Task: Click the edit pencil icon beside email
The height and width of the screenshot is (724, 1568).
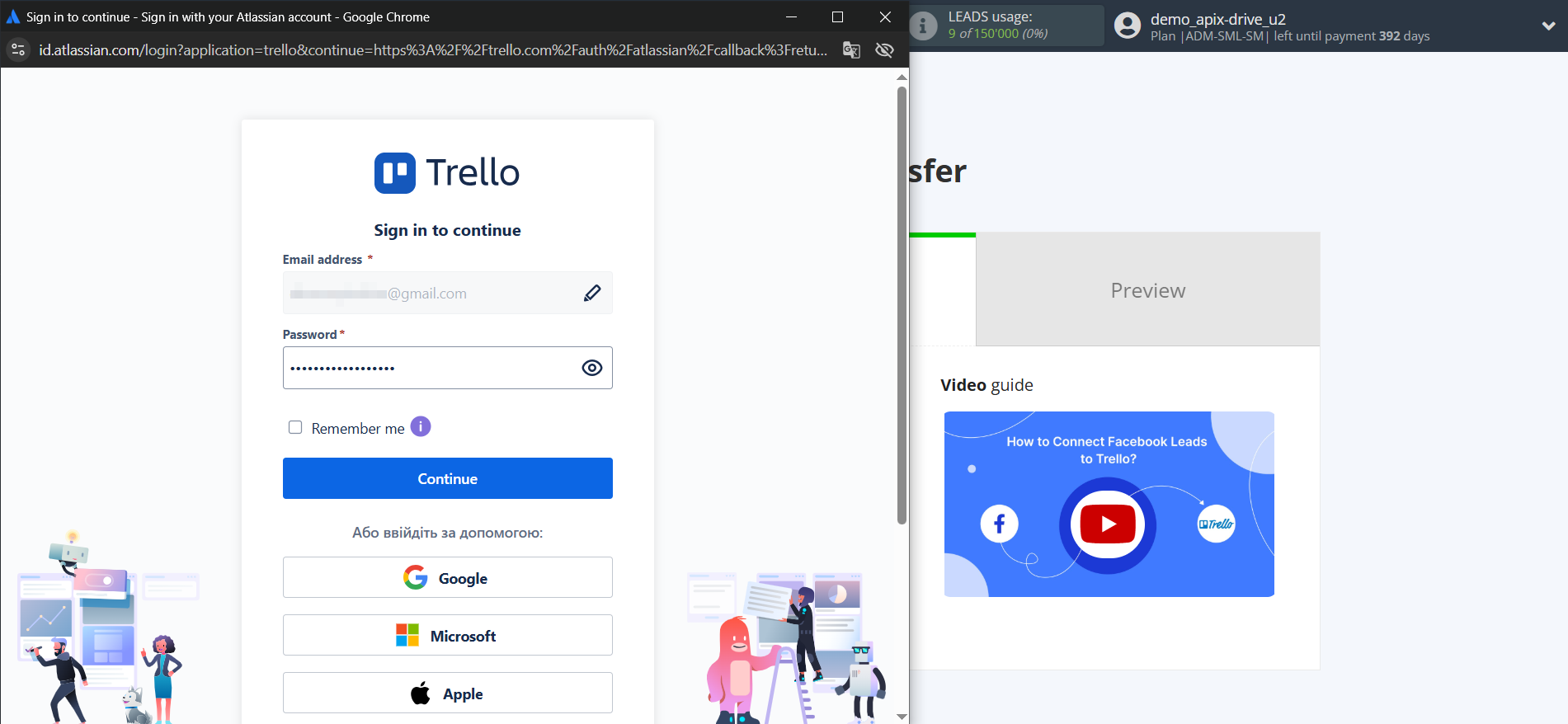Action: pyautogui.click(x=592, y=293)
